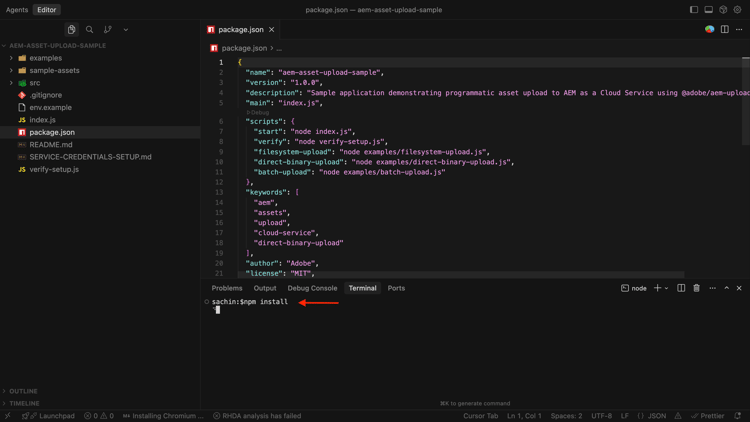
Task: Click the Installing Chromium status item
Action: point(163,416)
